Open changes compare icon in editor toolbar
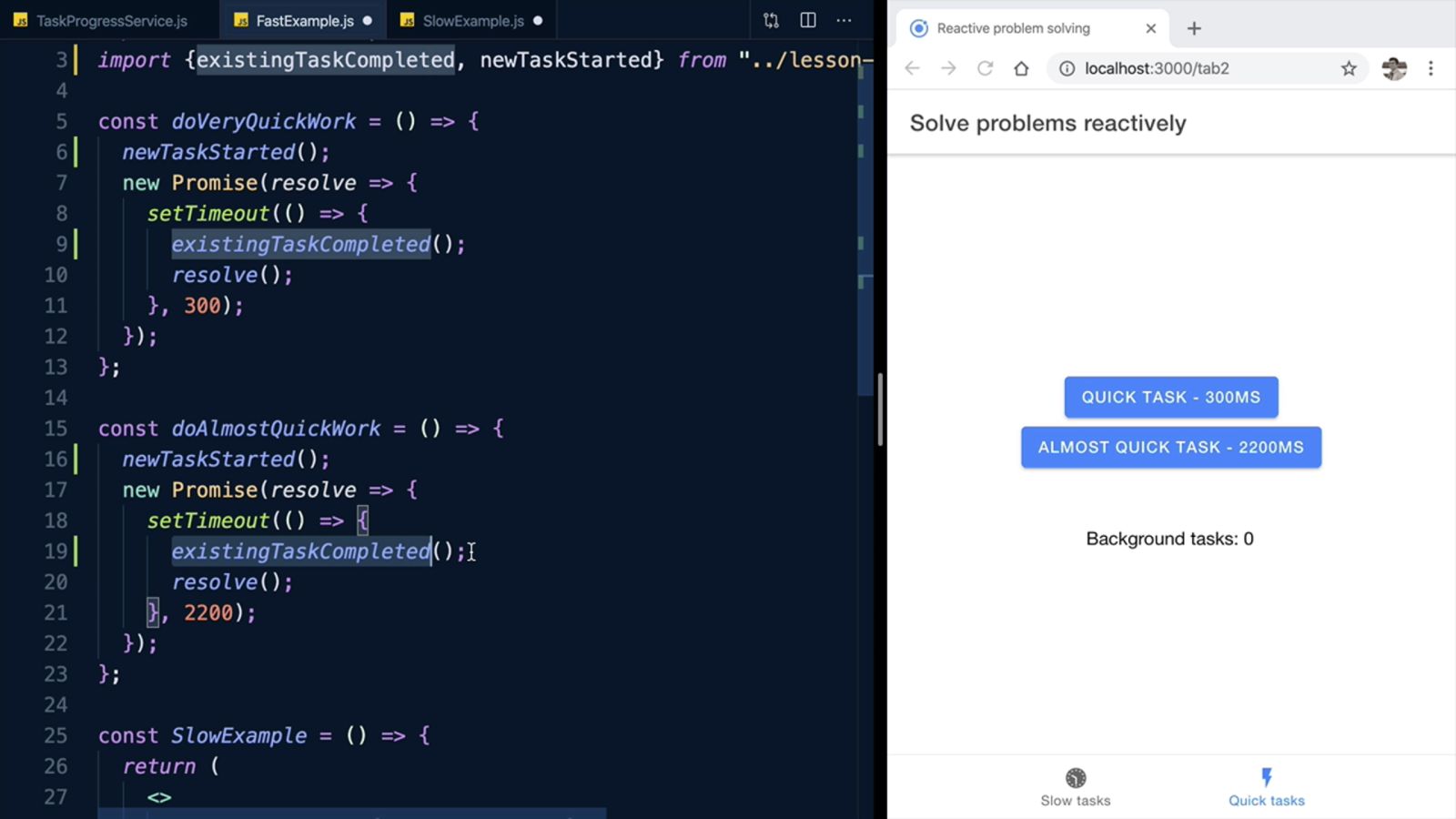Image resolution: width=1456 pixels, height=819 pixels. (771, 20)
